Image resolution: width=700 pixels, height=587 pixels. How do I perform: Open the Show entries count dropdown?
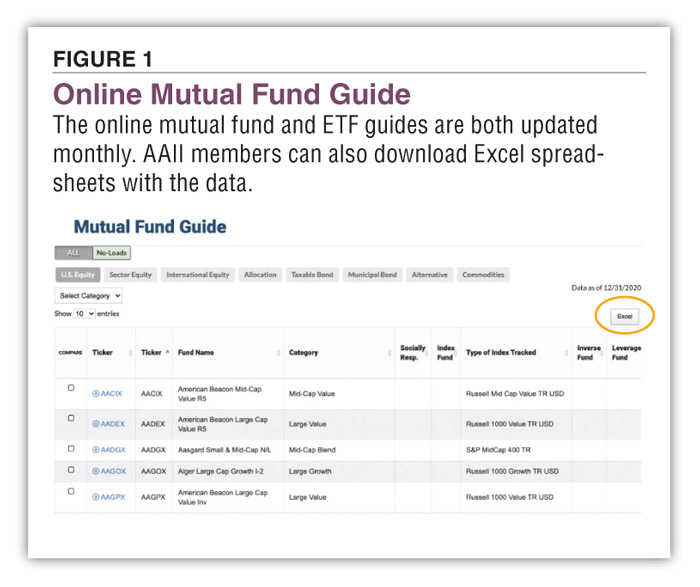point(84,314)
